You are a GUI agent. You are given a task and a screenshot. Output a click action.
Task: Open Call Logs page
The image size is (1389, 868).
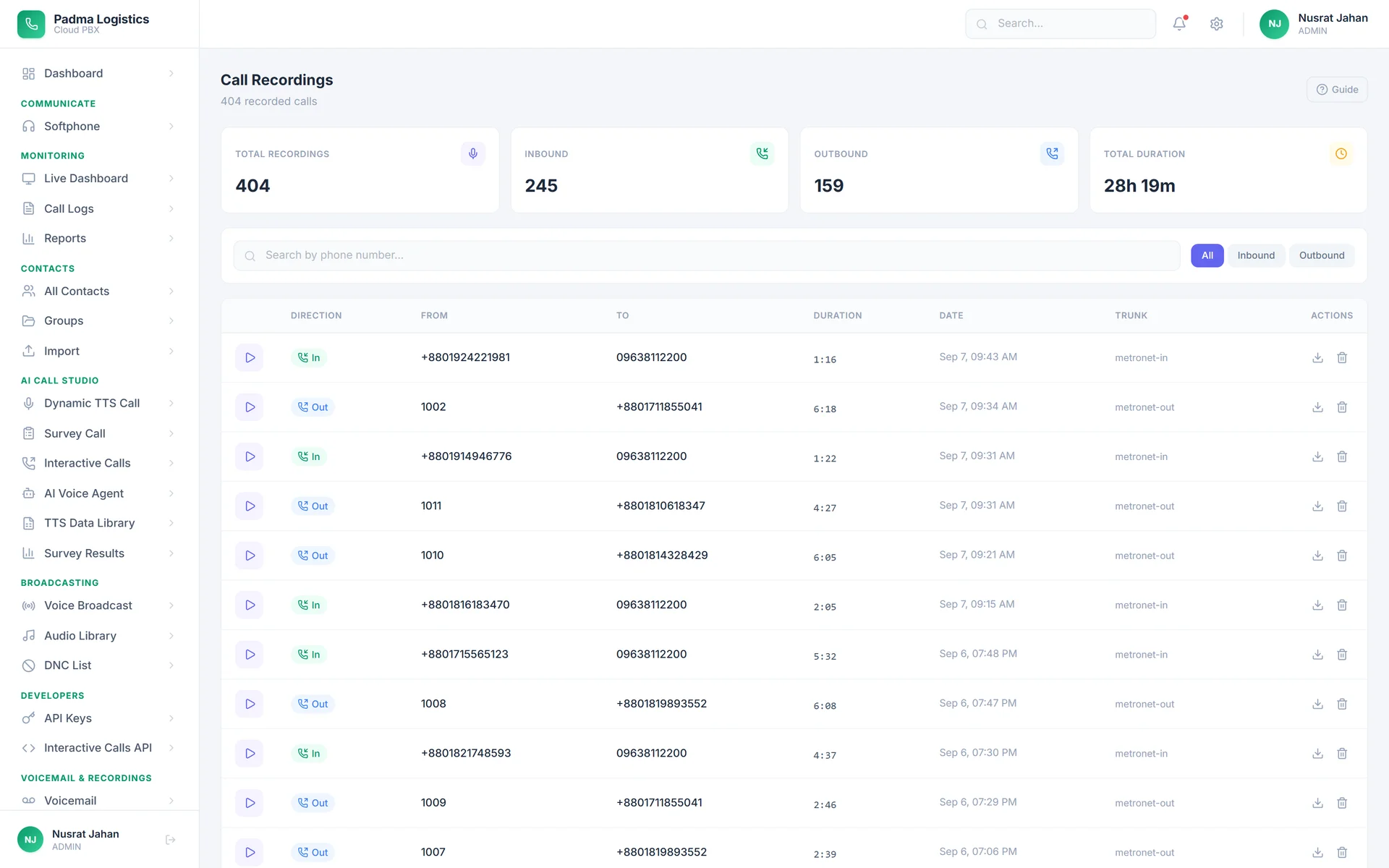(99, 208)
